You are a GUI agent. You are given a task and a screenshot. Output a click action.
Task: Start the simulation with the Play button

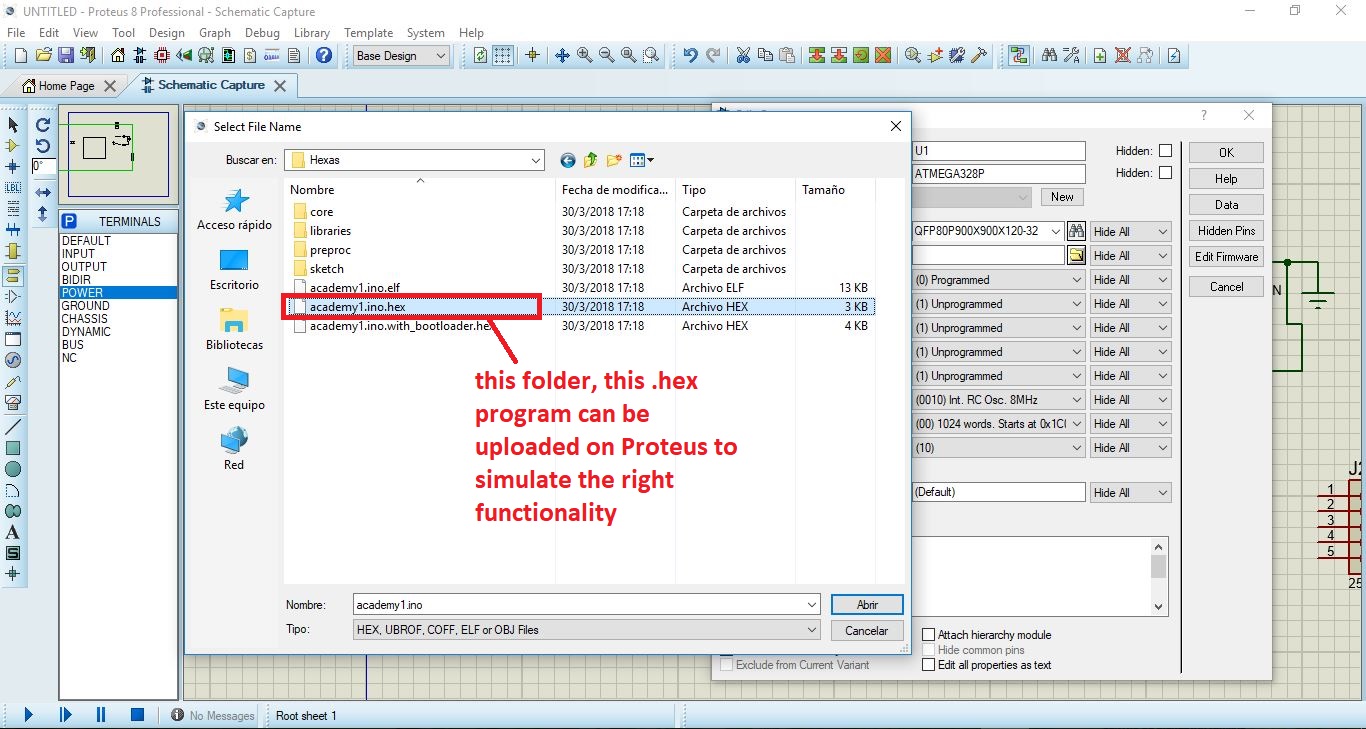29,715
